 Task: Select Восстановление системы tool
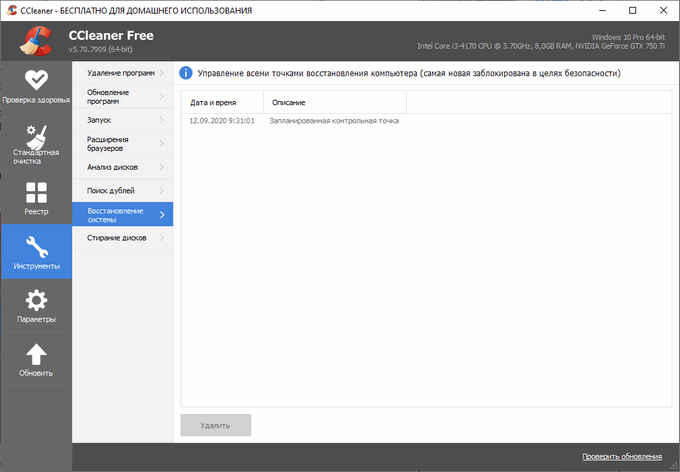tap(123, 214)
